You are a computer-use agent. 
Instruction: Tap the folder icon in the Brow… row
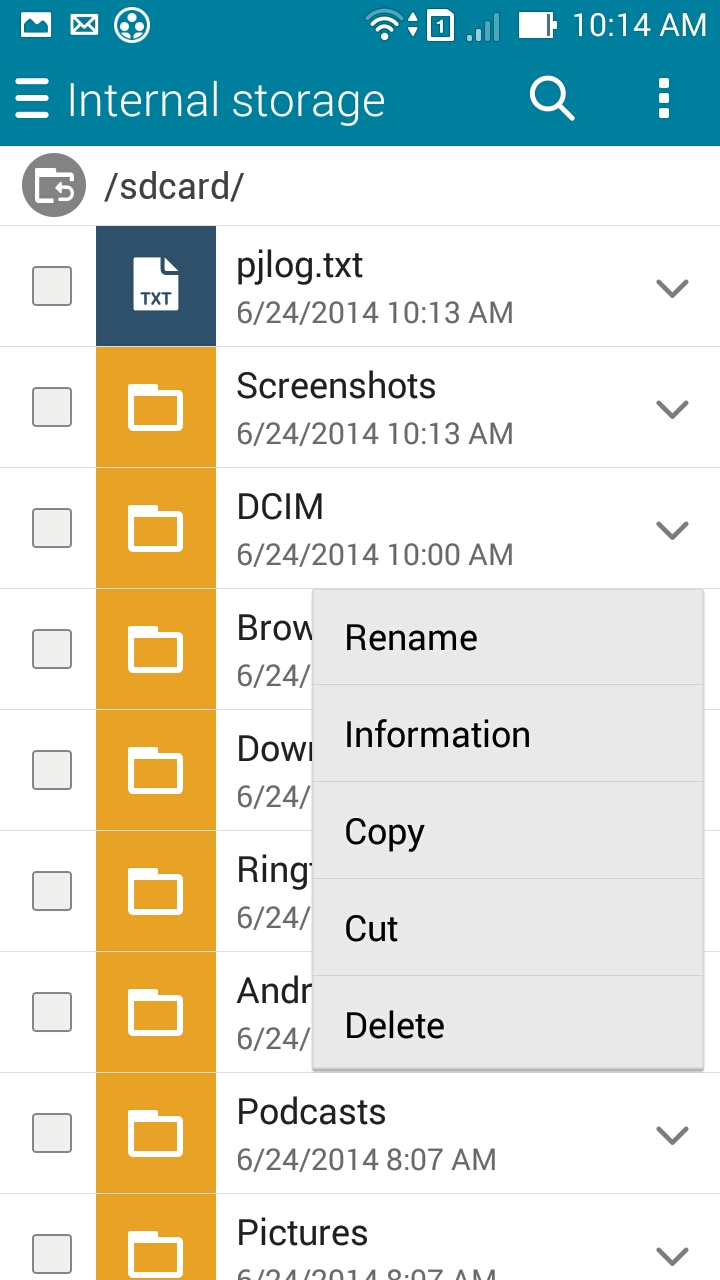(156, 649)
